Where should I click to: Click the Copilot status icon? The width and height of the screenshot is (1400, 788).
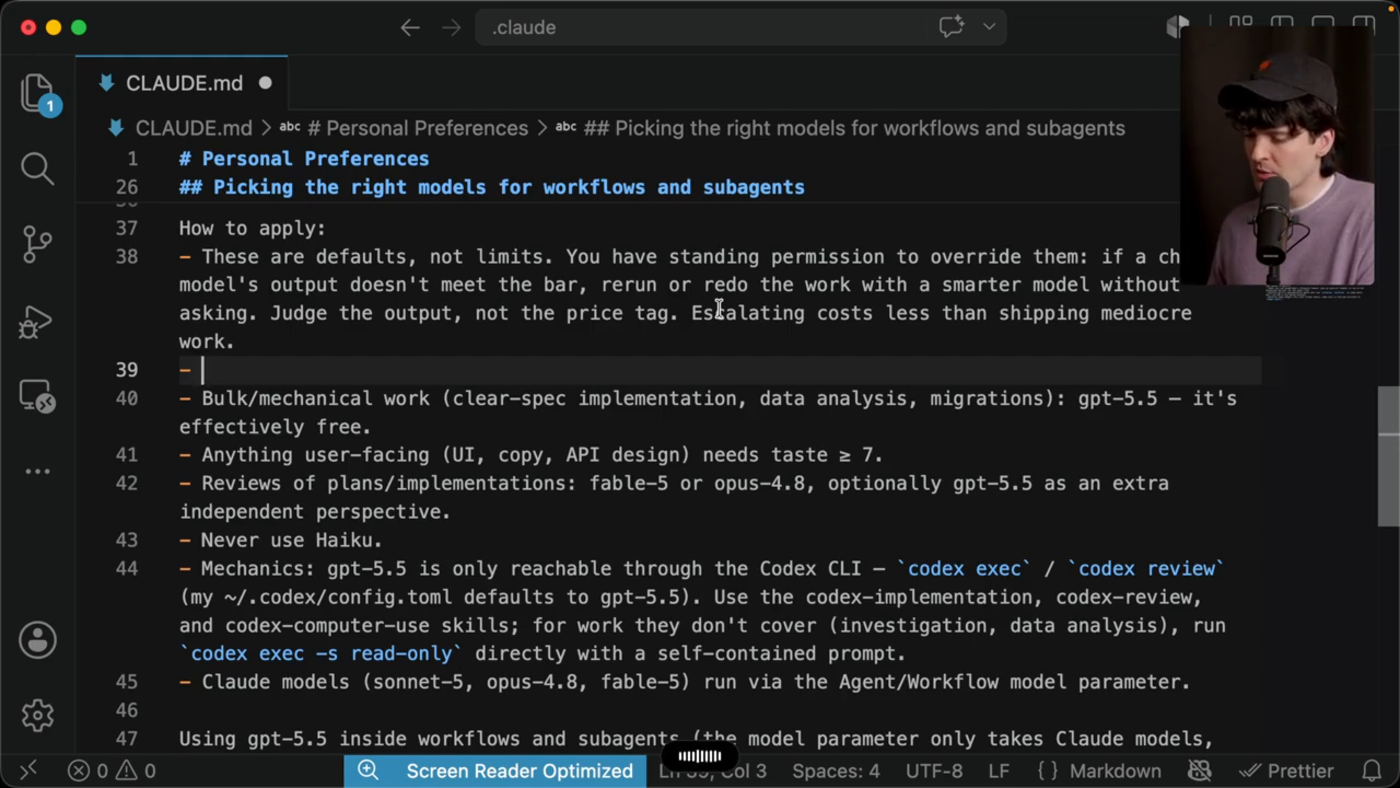1199,771
